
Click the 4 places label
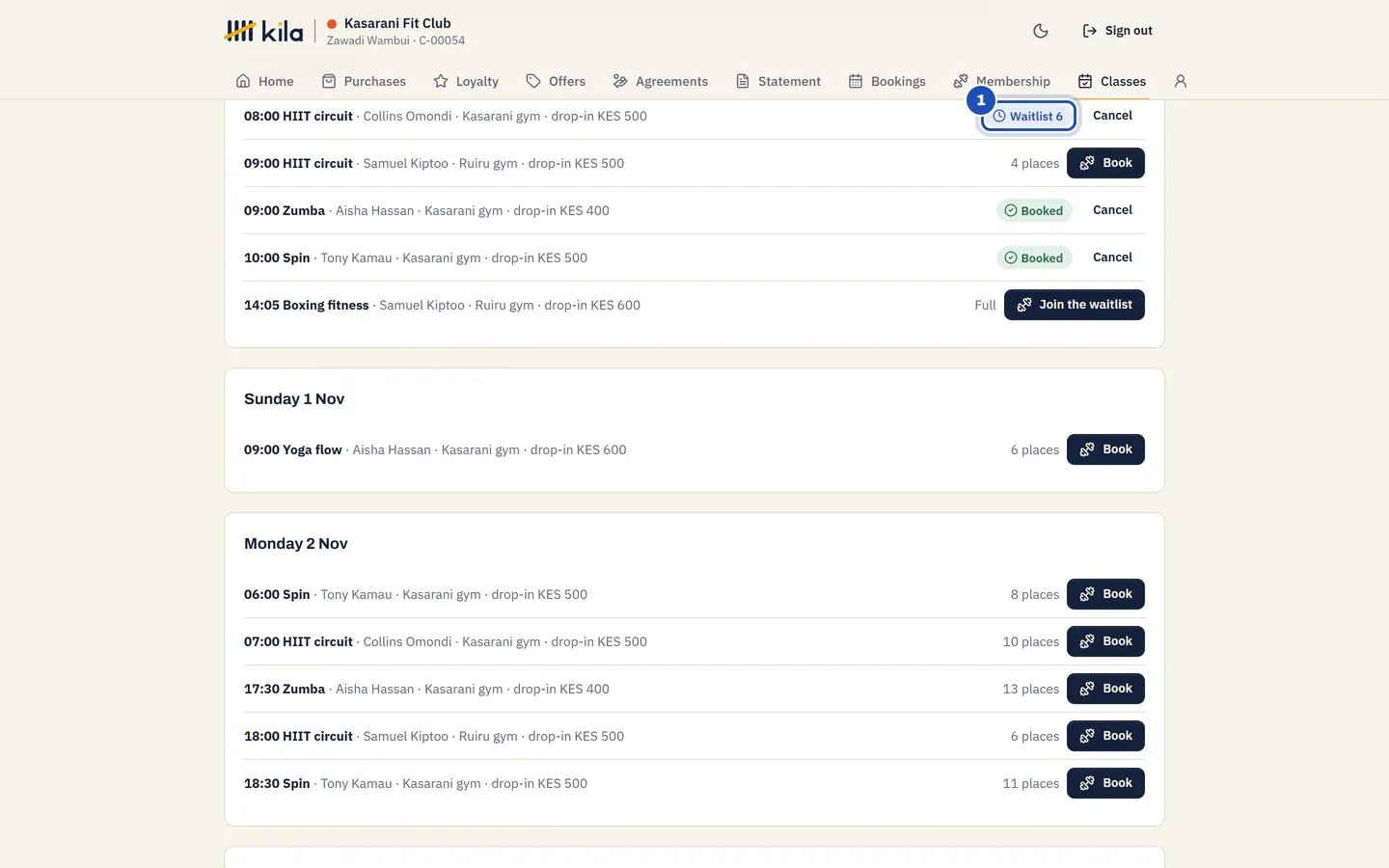[1035, 163]
